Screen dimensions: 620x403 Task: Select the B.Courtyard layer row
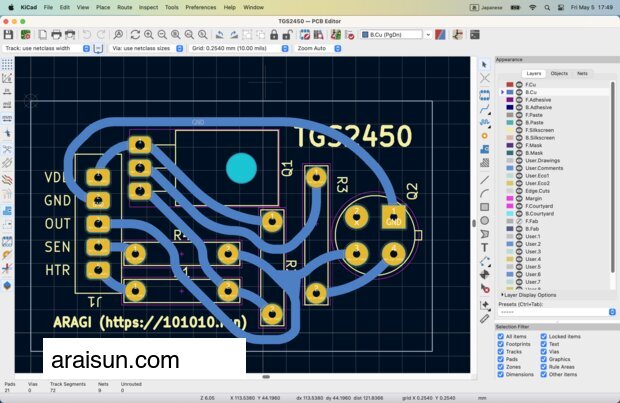click(x=555, y=214)
